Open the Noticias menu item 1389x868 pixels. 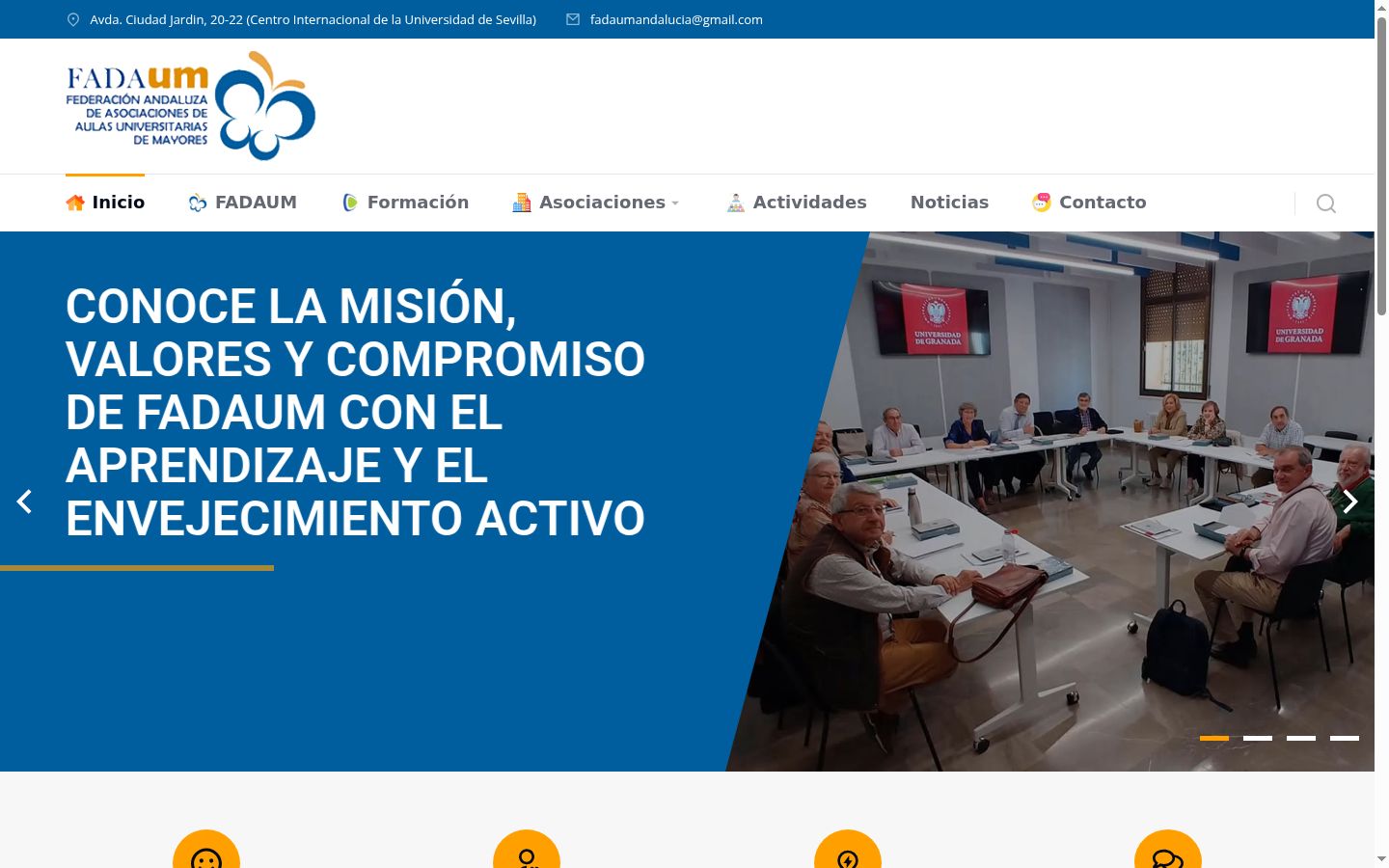[x=949, y=203]
